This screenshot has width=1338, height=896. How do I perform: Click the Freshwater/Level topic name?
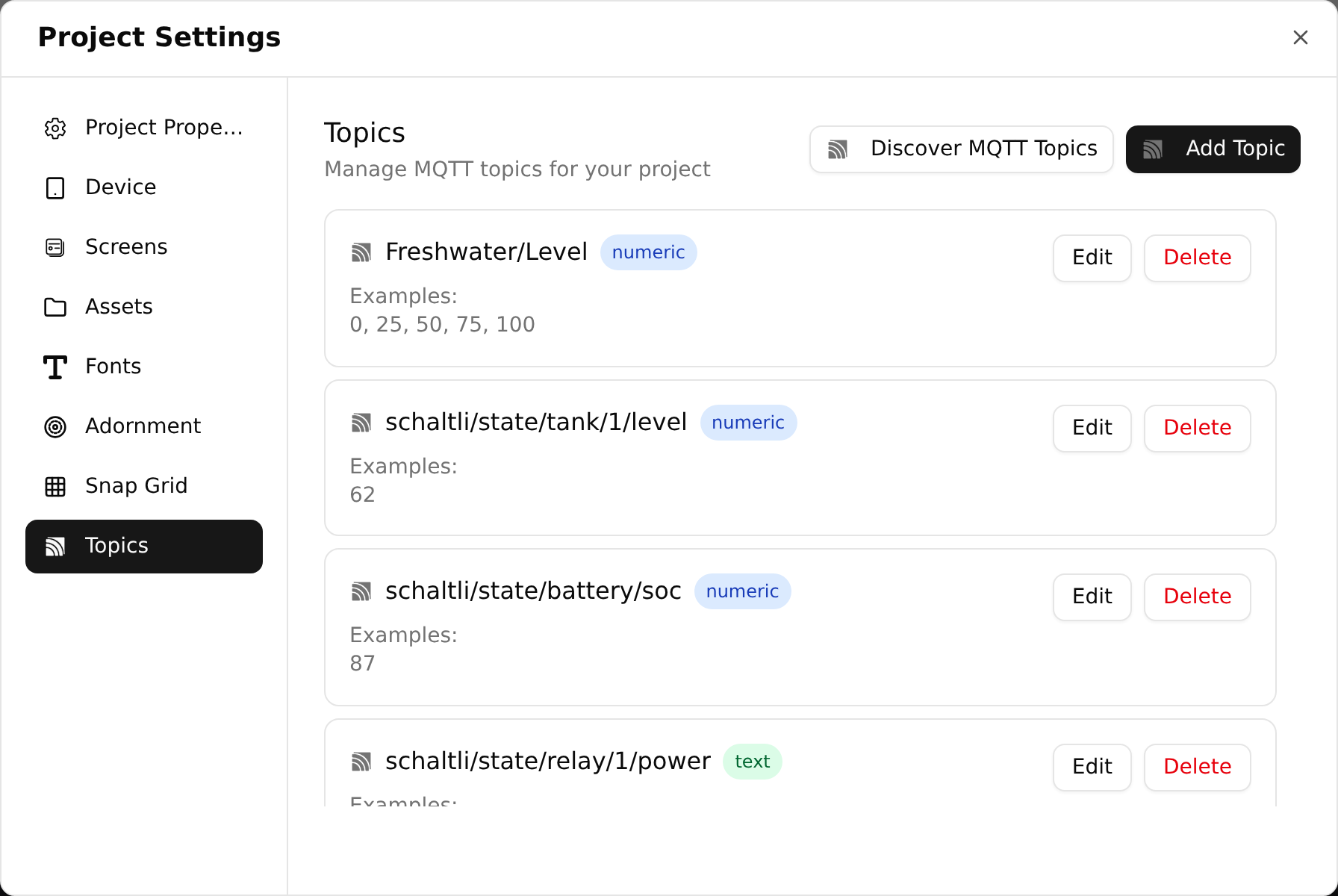(x=487, y=252)
